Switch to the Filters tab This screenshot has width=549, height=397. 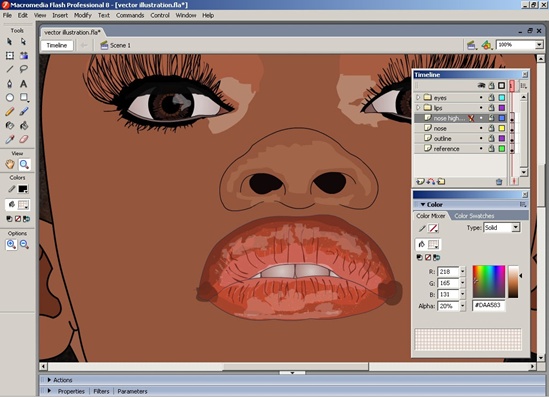coord(101,391)
